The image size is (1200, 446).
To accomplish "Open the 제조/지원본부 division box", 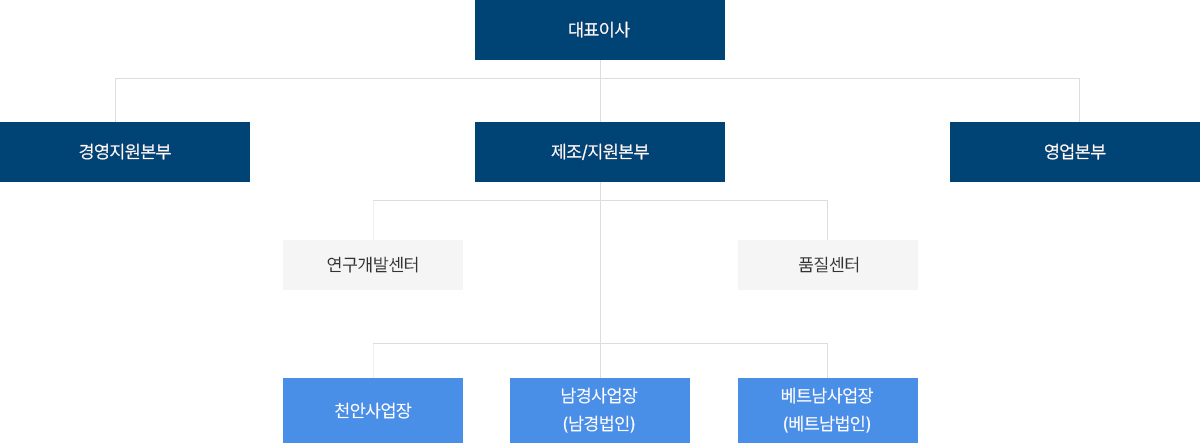I will [599, 152].
